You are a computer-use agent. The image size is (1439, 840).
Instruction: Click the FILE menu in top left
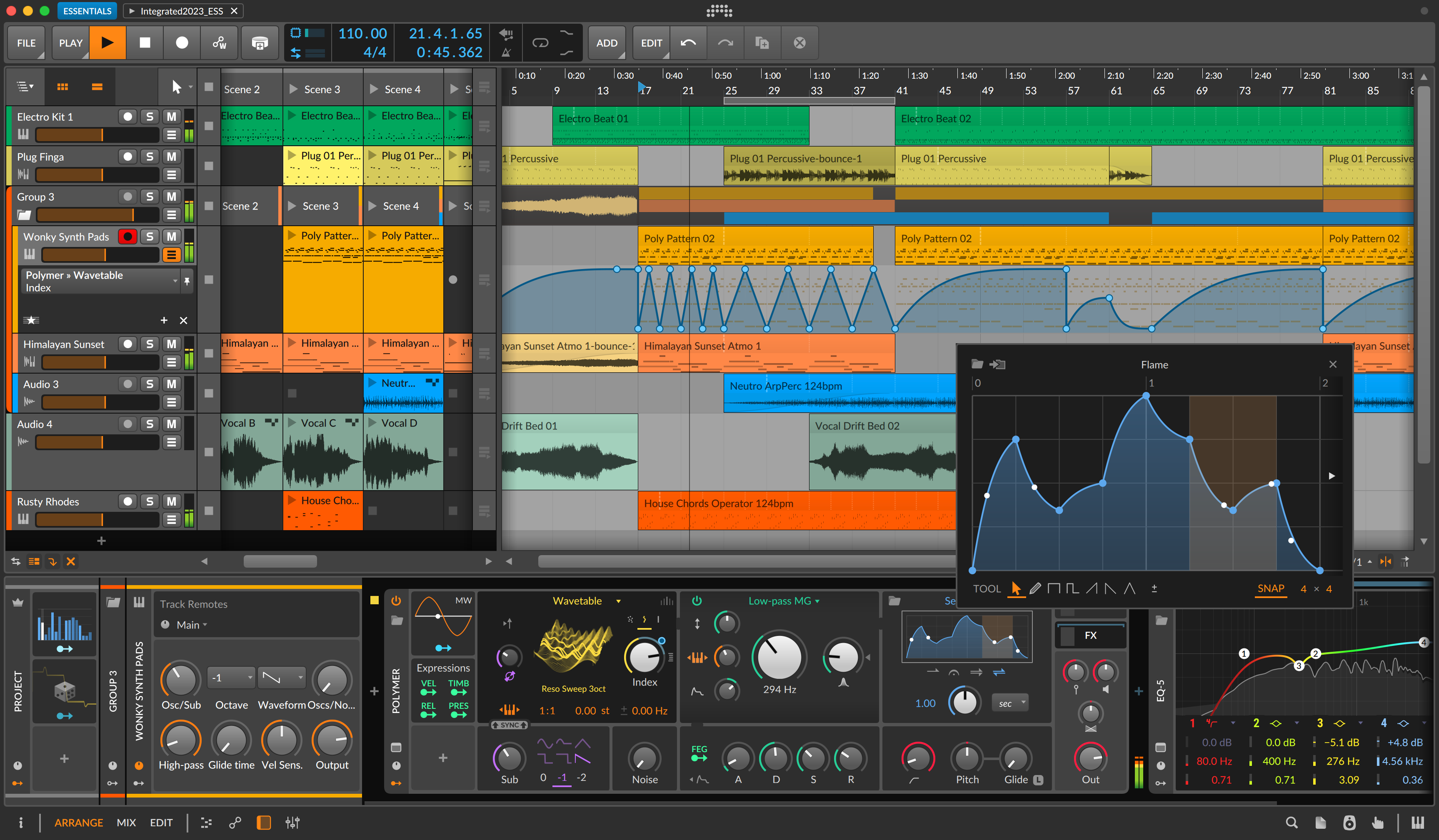pyautogui.click(x=27, y=42)
